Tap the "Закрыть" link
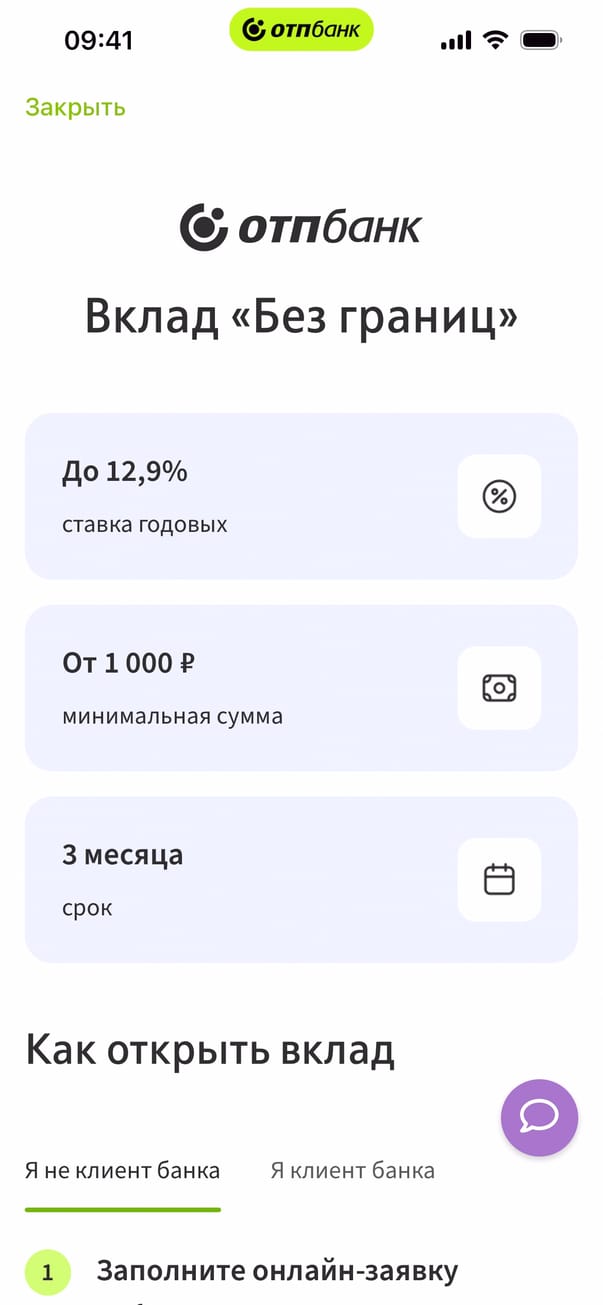 coord(75,107)
